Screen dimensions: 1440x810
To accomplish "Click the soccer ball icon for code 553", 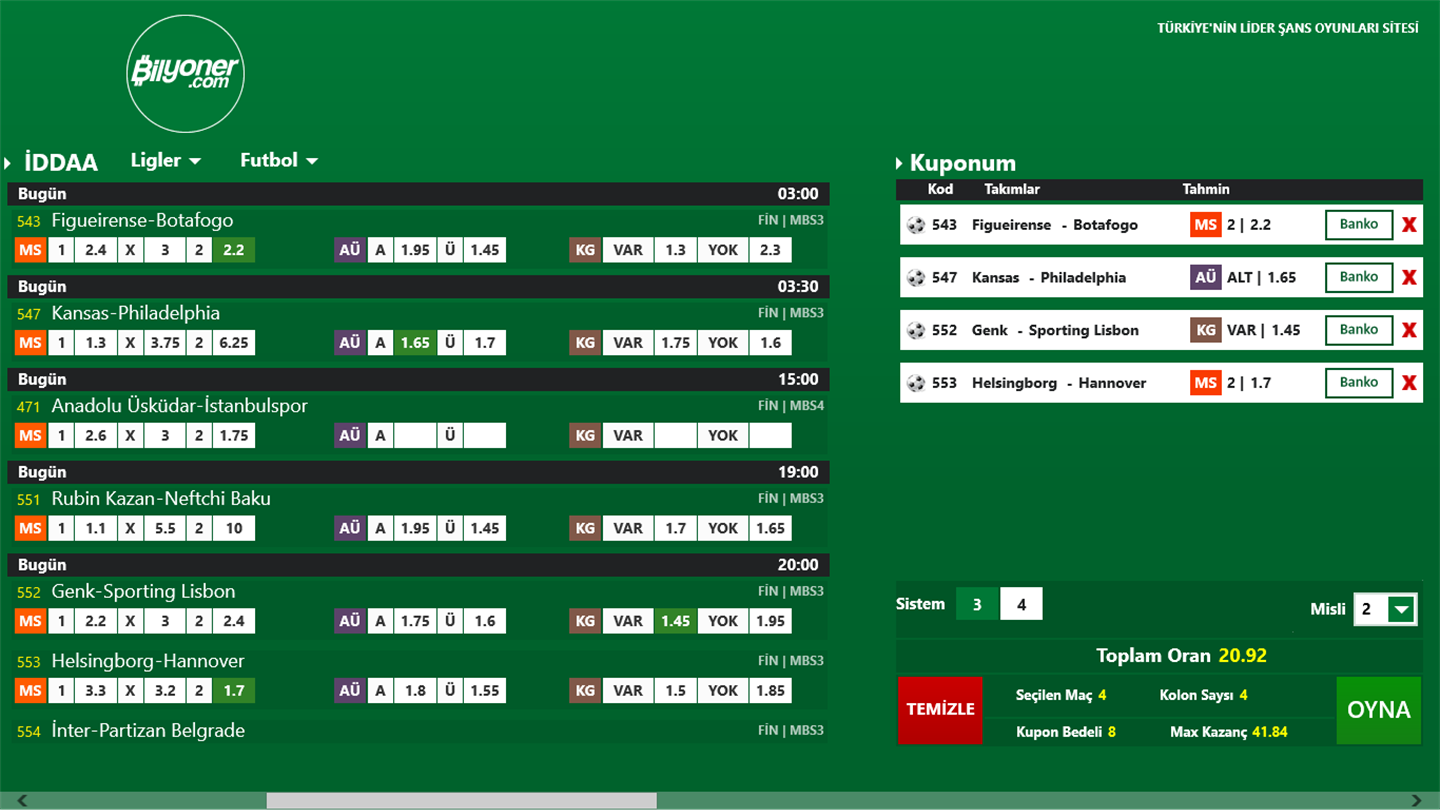I will pyautogui.click(x=916, y=383).
